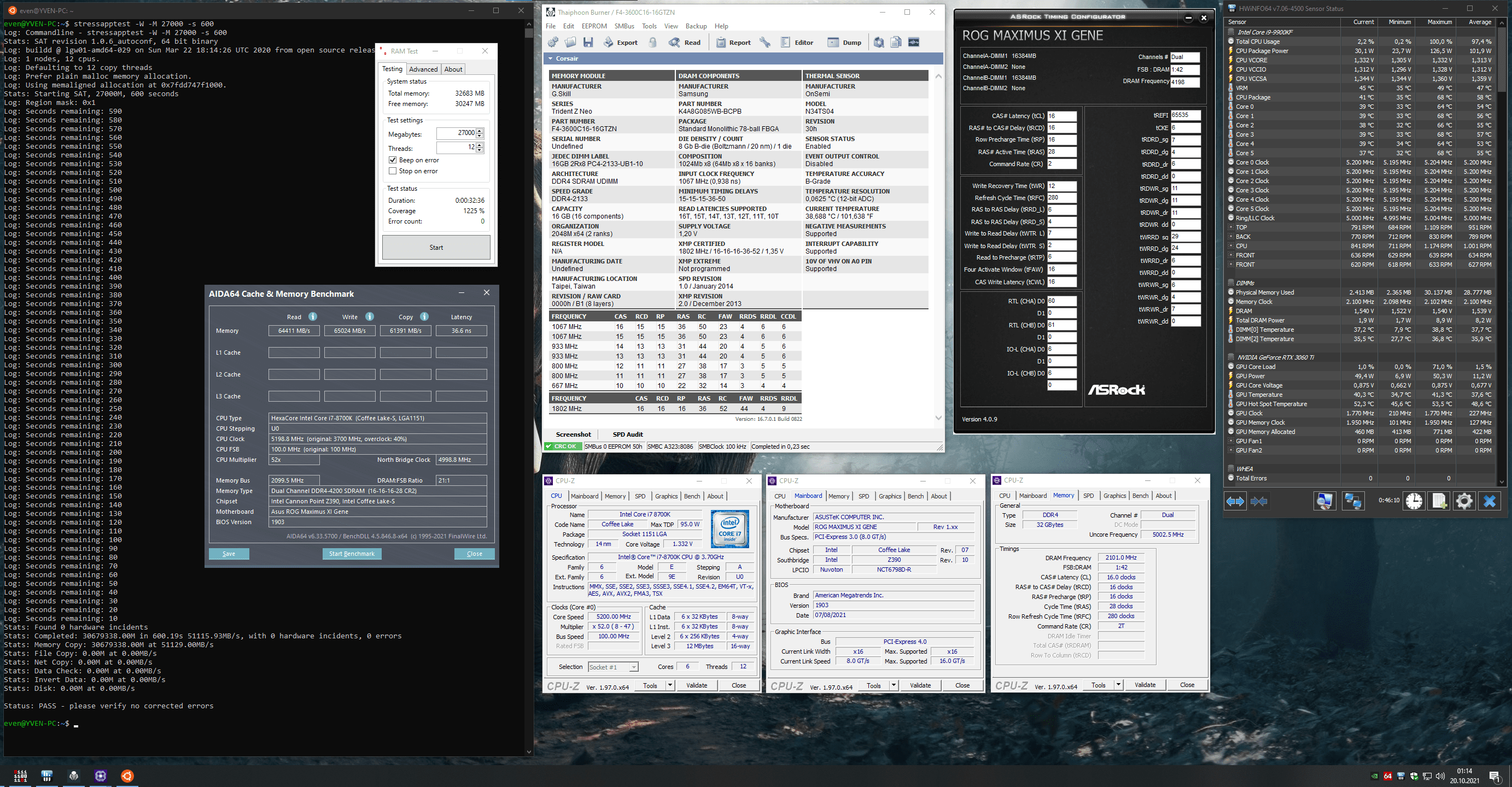Click HWiNFO networked computers icon
Image resolution: width=1512 pixels, height=787 pixels.
(x=1353, y=501)
